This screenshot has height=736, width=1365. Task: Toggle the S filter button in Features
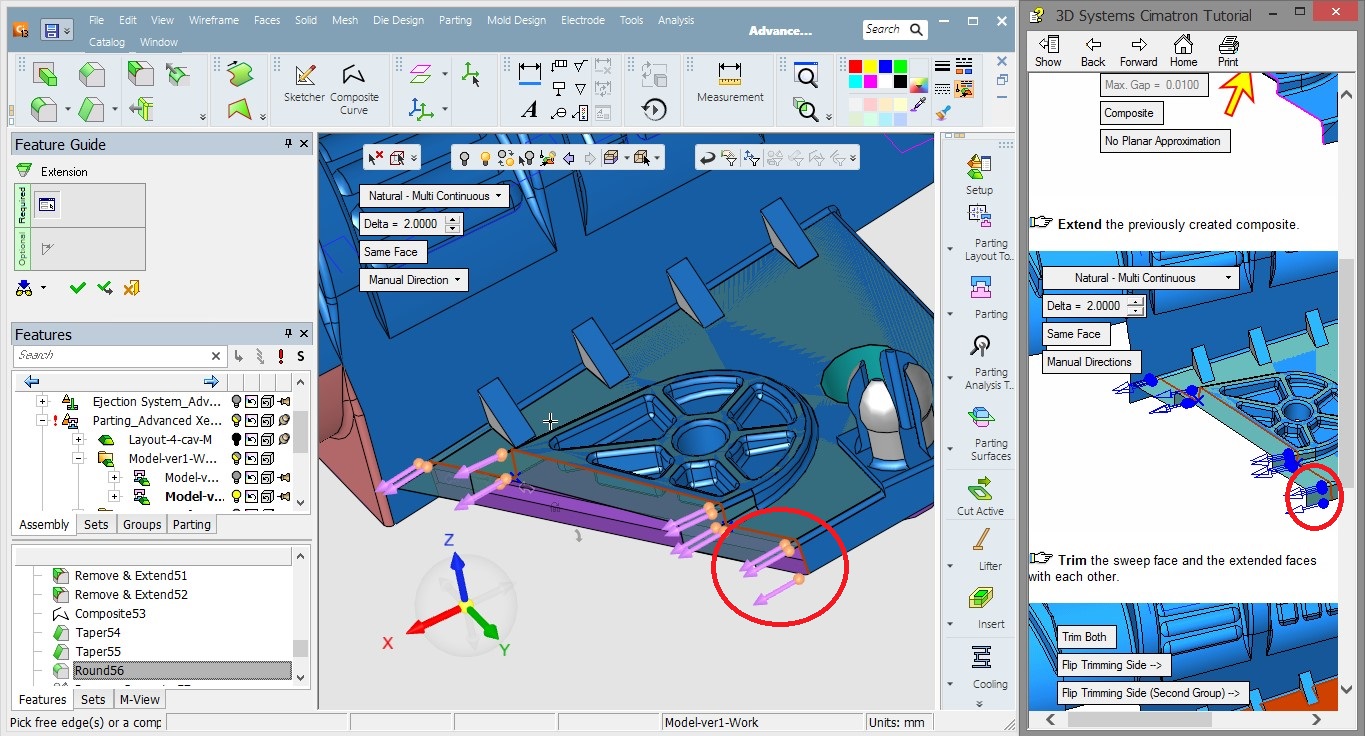[300, 356]
